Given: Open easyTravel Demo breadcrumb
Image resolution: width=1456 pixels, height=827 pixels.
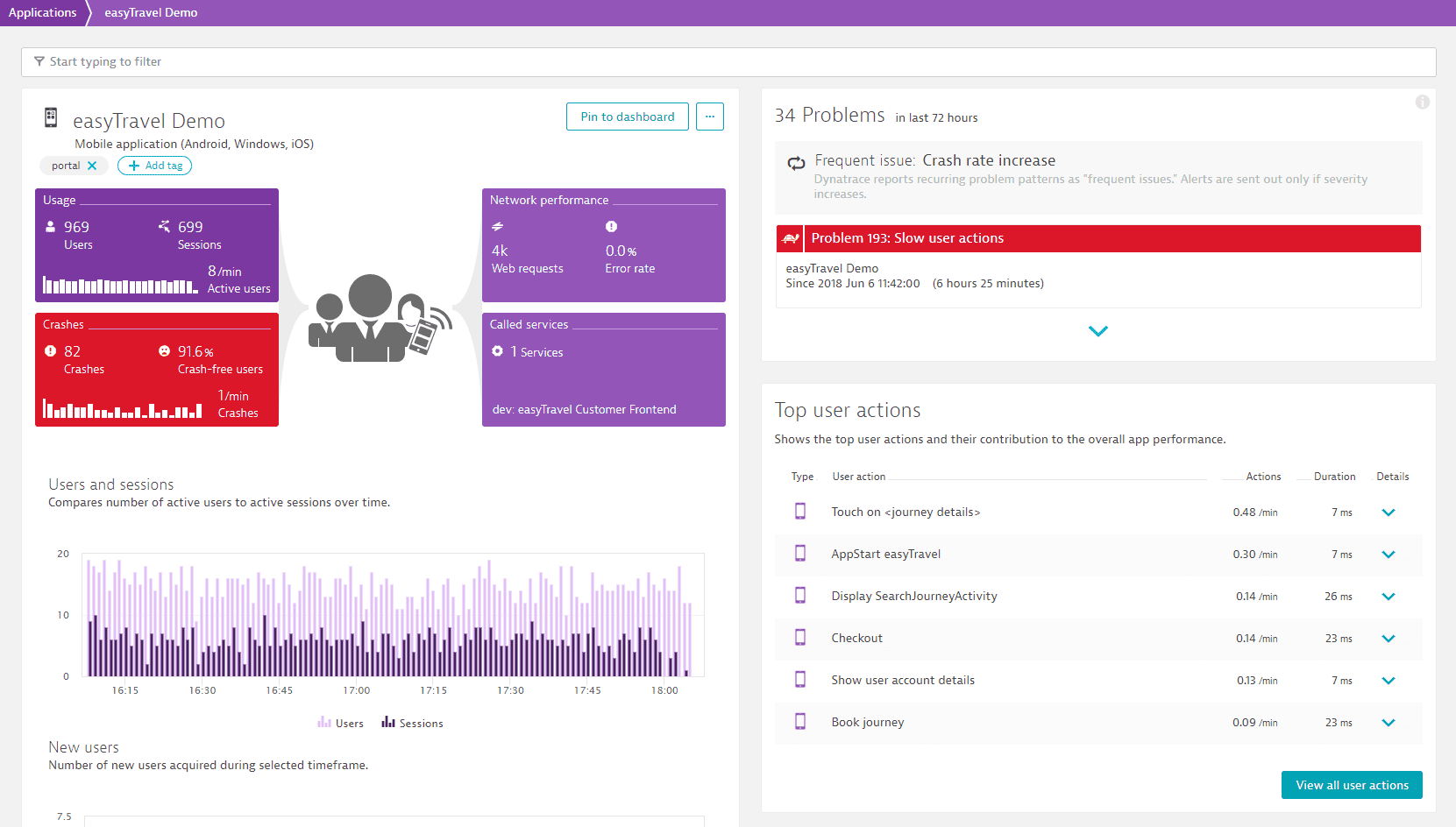Looking at the screenshot, I should [x=151, y=12].
